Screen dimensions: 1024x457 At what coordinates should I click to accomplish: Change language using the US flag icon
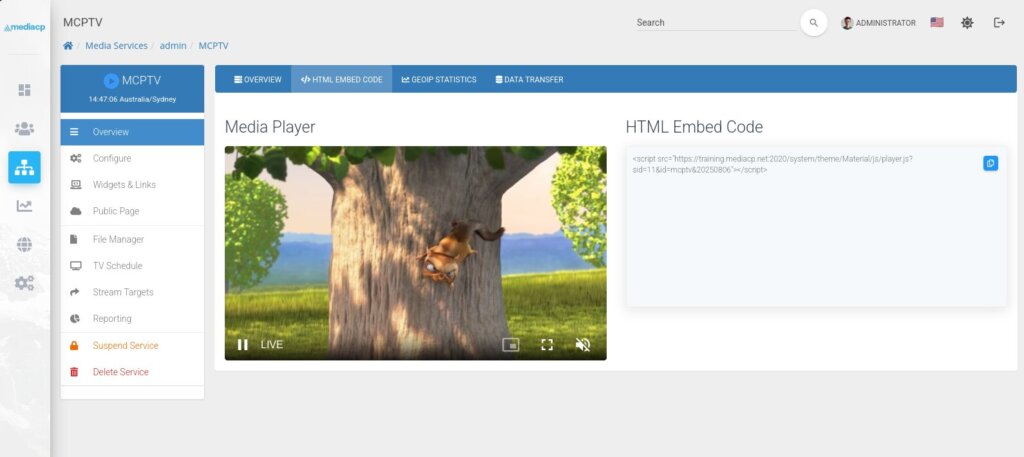pyautogui.click(x=937, y=22)
